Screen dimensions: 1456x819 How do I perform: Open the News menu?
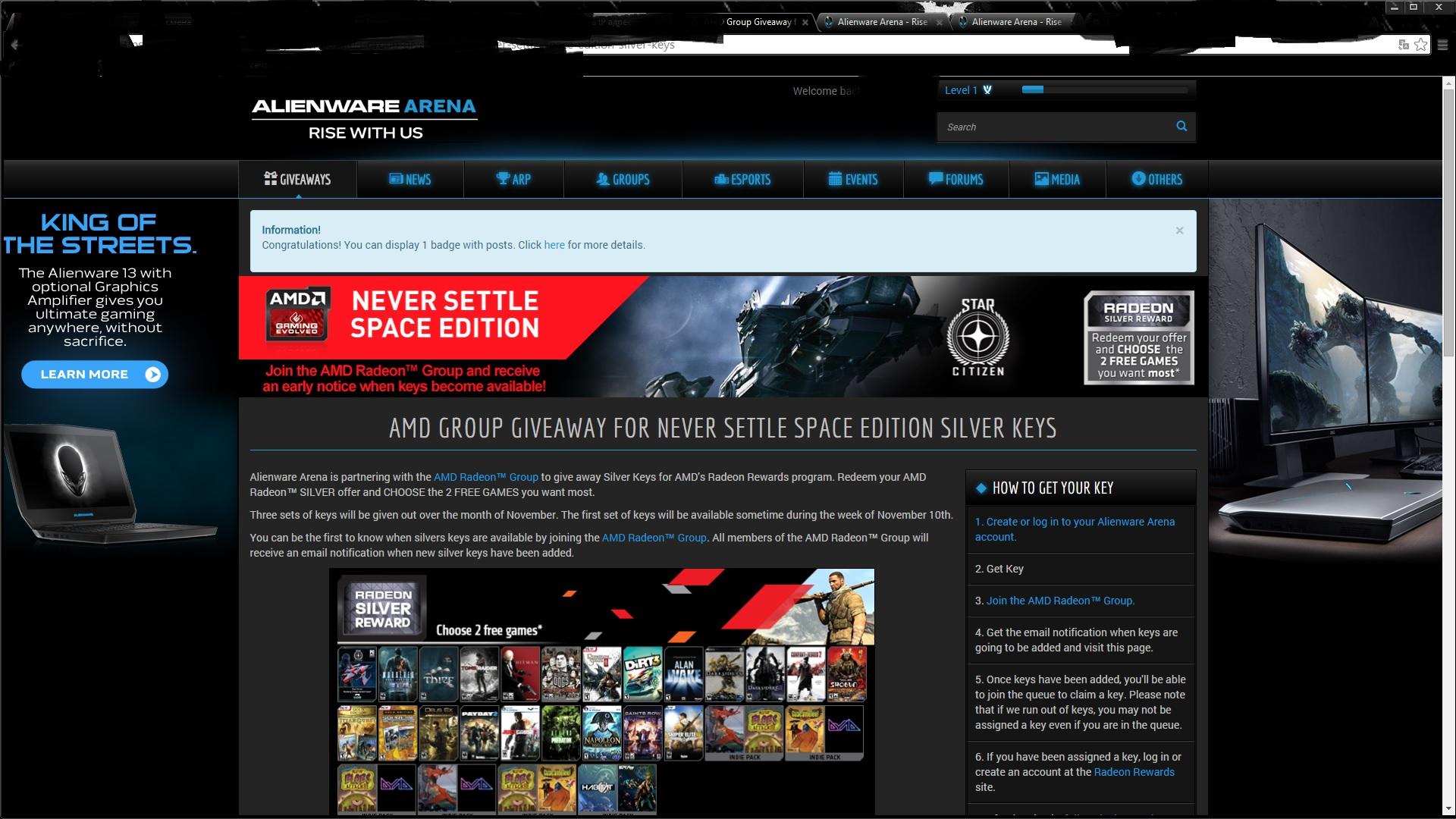coord(409,179)
